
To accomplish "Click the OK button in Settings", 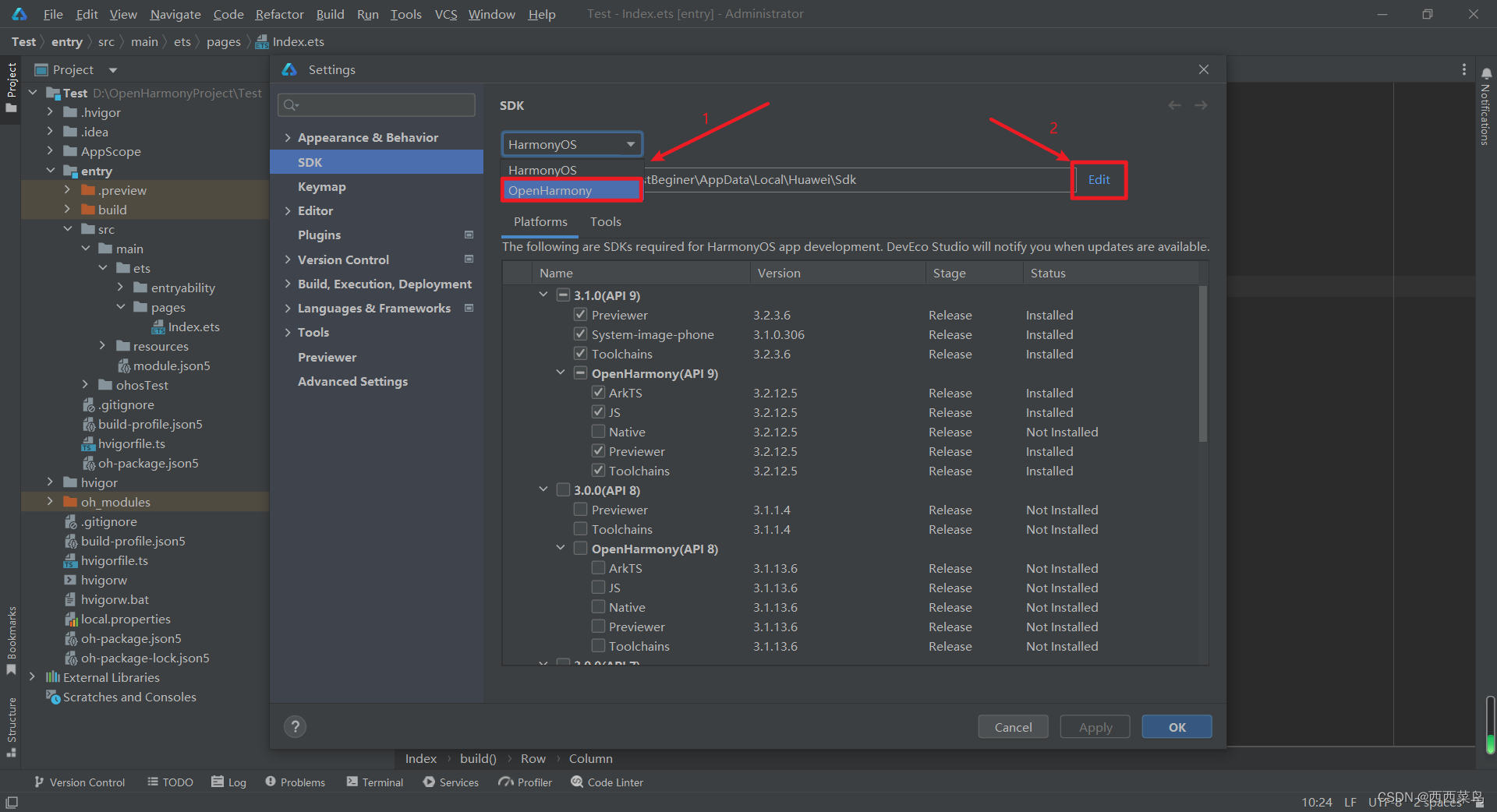I will point(1177,727).
